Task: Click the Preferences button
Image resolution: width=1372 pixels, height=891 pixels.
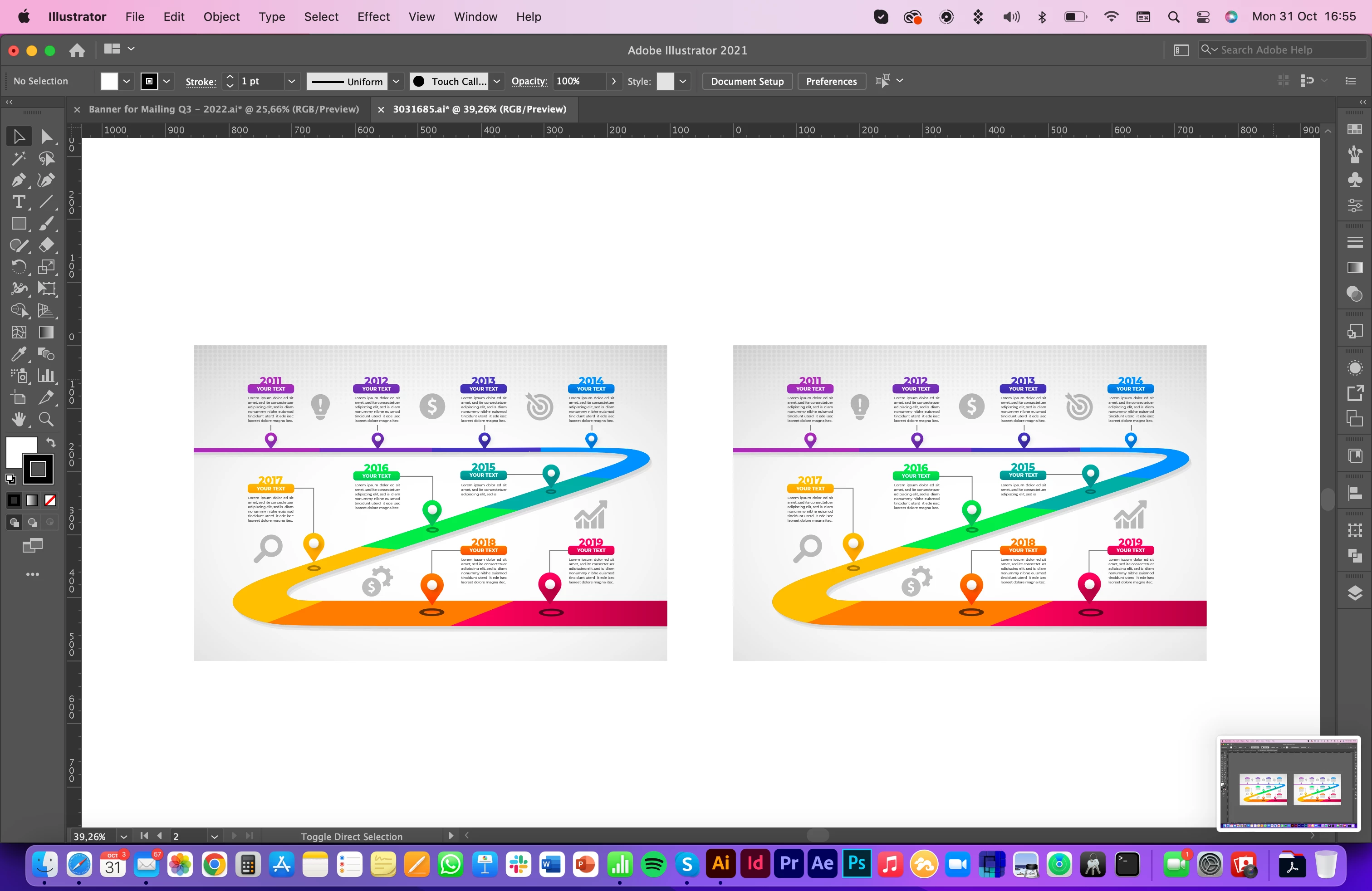Action: pyautogui.click(x=831, y=81)
